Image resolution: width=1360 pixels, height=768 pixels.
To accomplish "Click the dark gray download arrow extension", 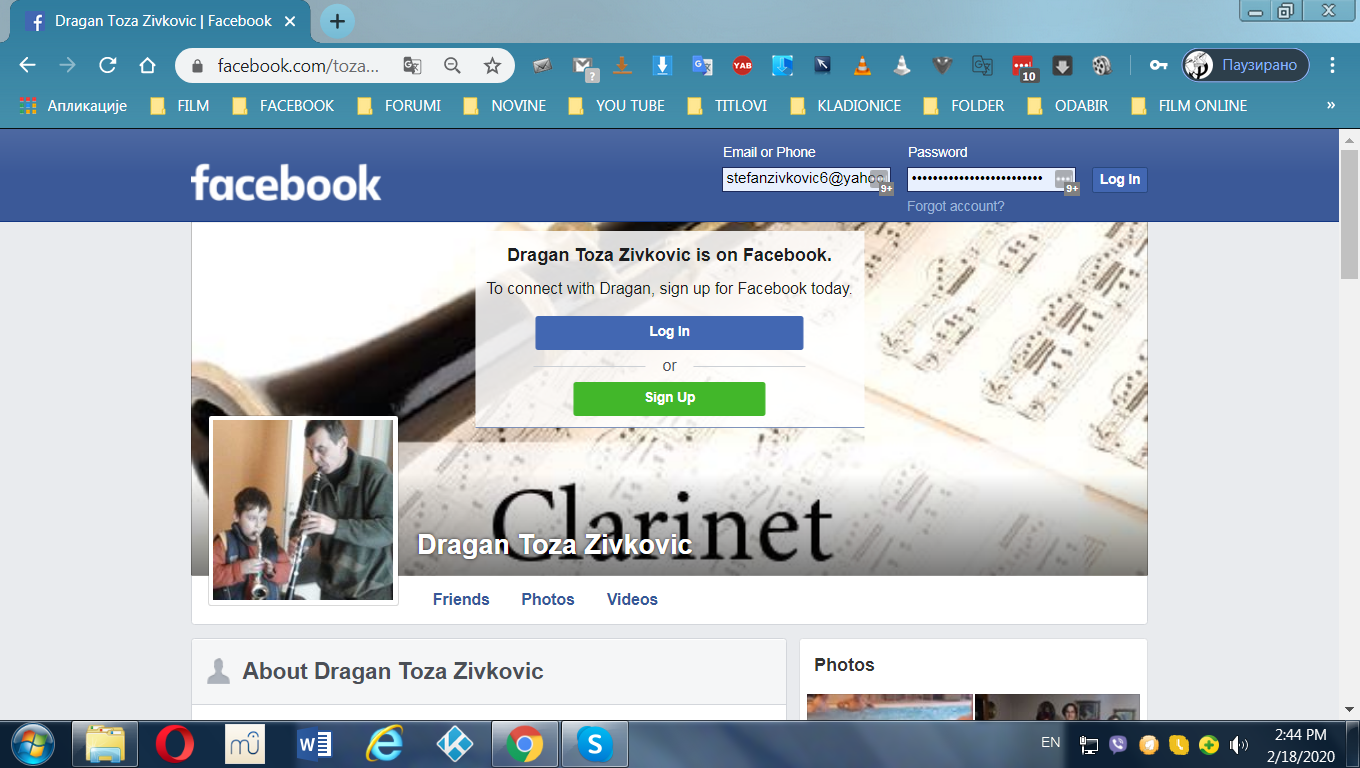I will tap(1062, 66).
